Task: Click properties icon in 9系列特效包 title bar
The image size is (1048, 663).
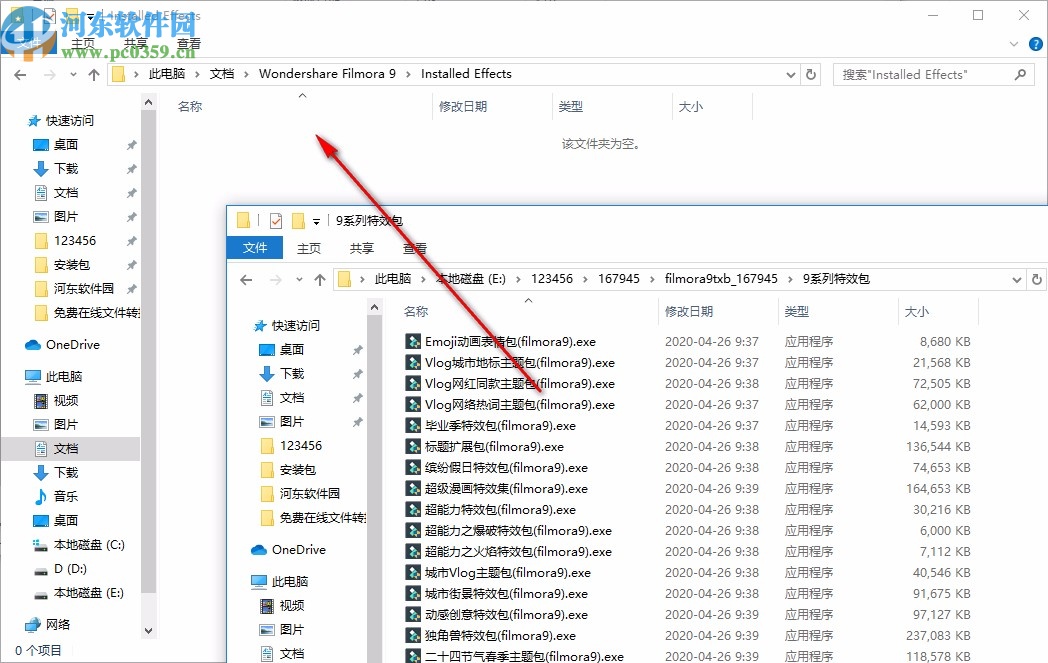Action: pyautogui.click(x=275, y=221)
